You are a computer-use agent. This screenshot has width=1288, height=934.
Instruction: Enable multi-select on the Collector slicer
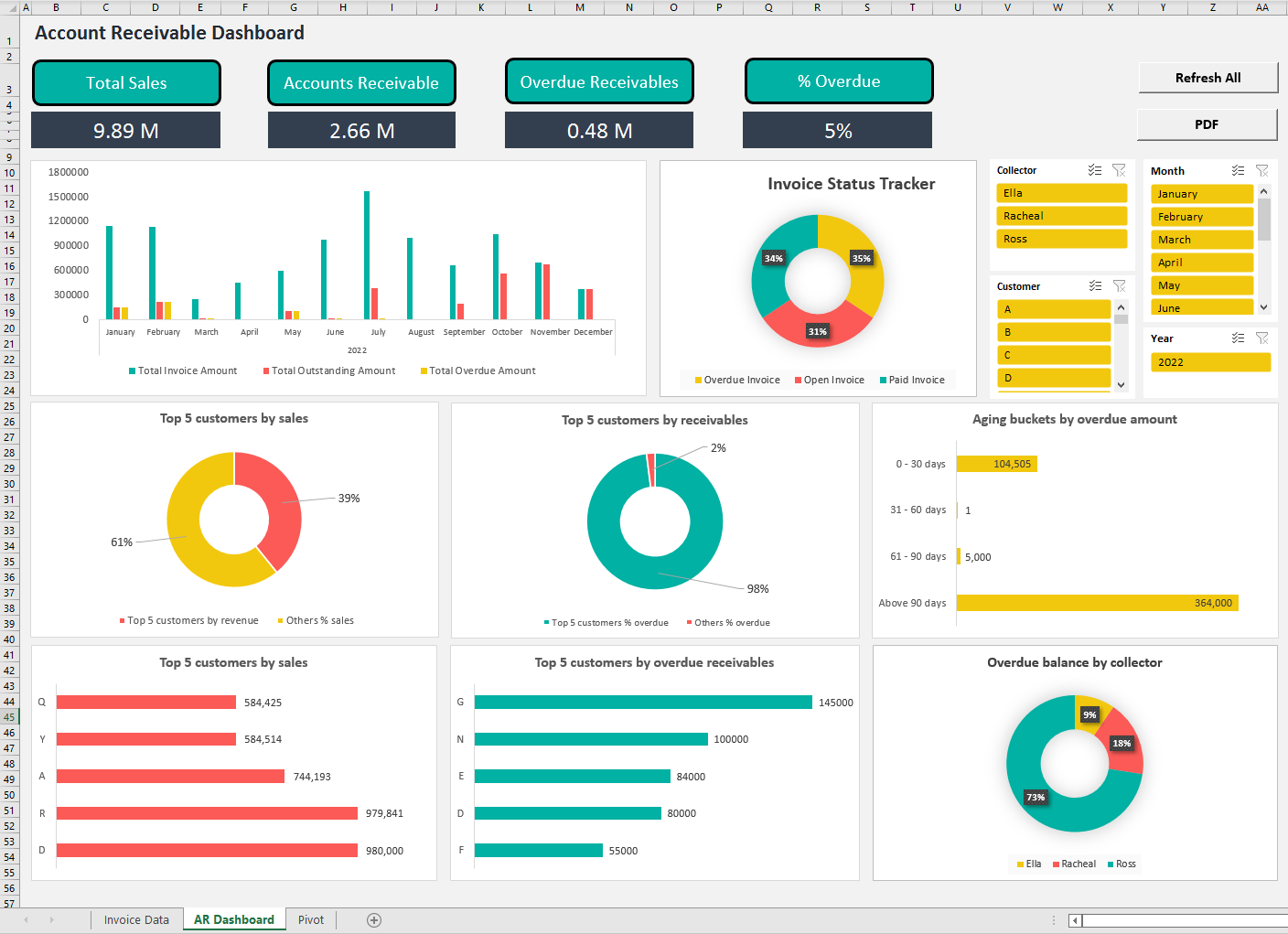(1094, 169)
